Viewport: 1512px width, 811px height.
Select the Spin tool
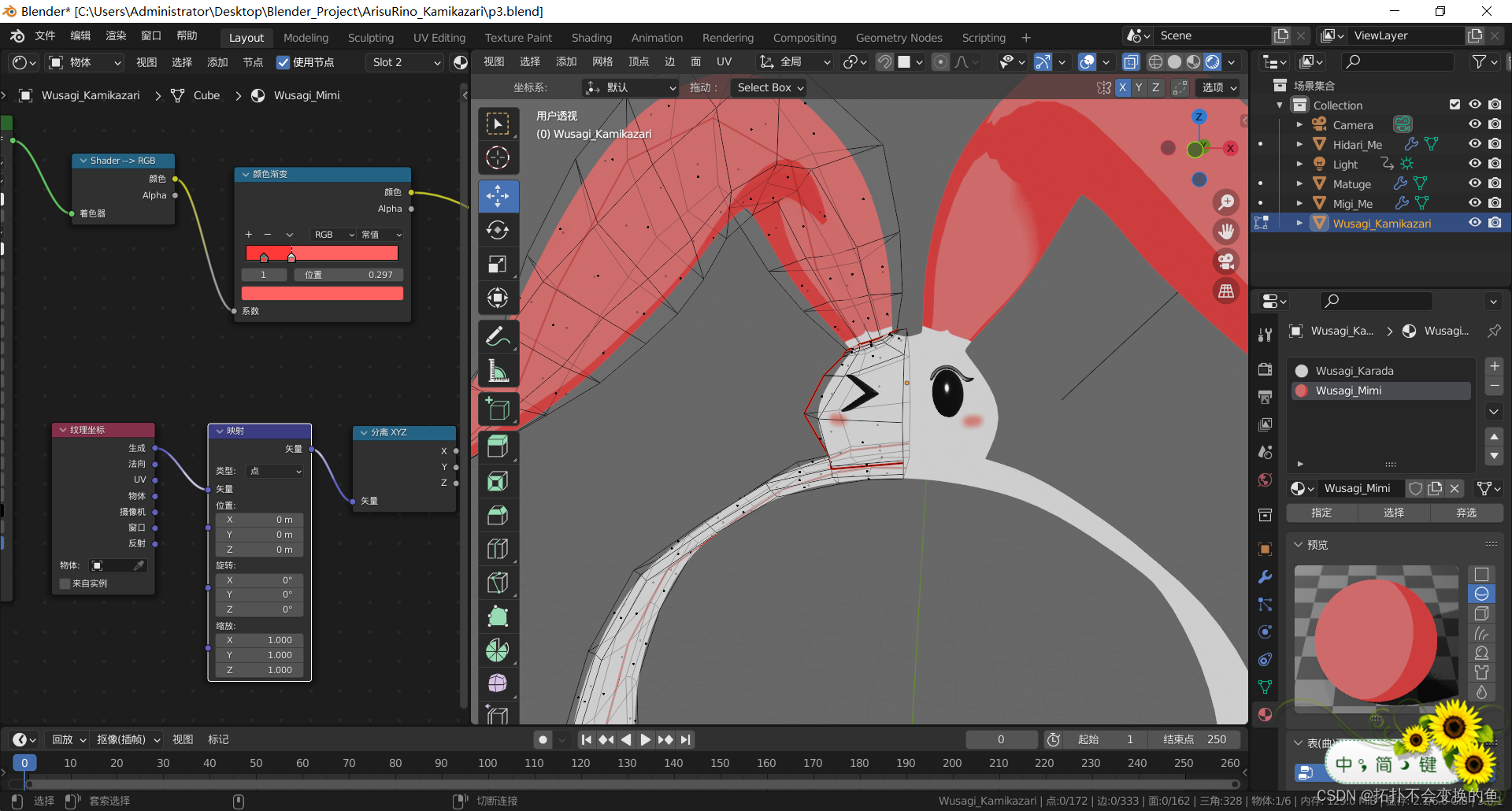coord(498,650)
